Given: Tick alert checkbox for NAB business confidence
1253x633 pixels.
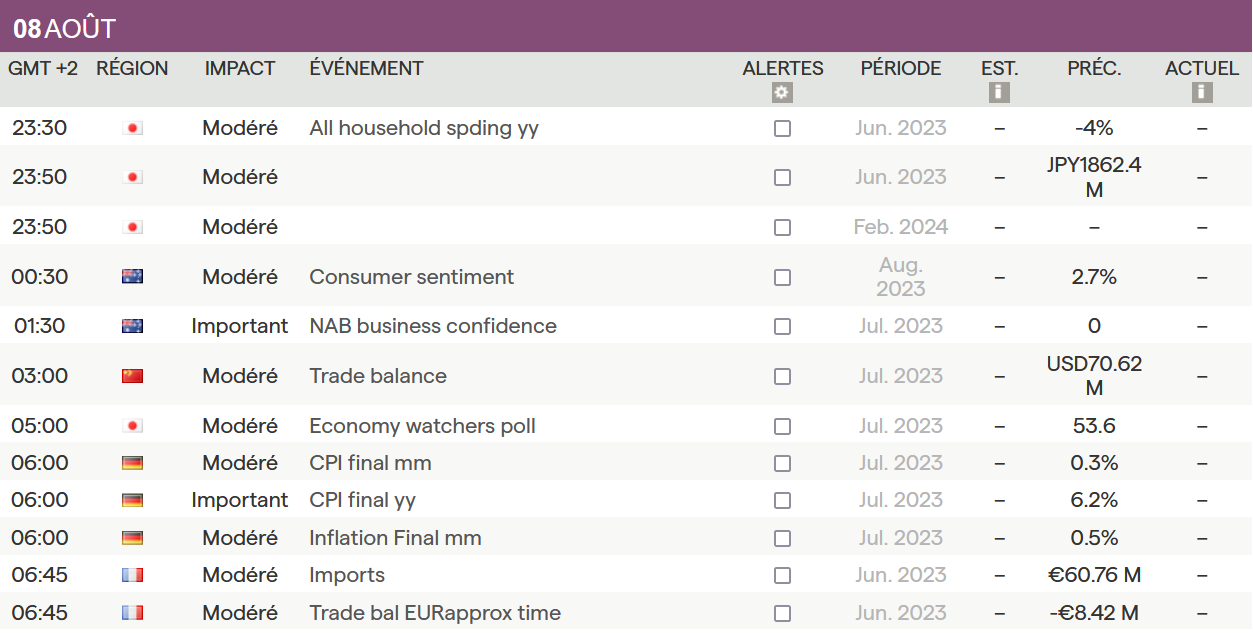Looking at the screenshot, I should pyautogui.click(x=782, y=327).
